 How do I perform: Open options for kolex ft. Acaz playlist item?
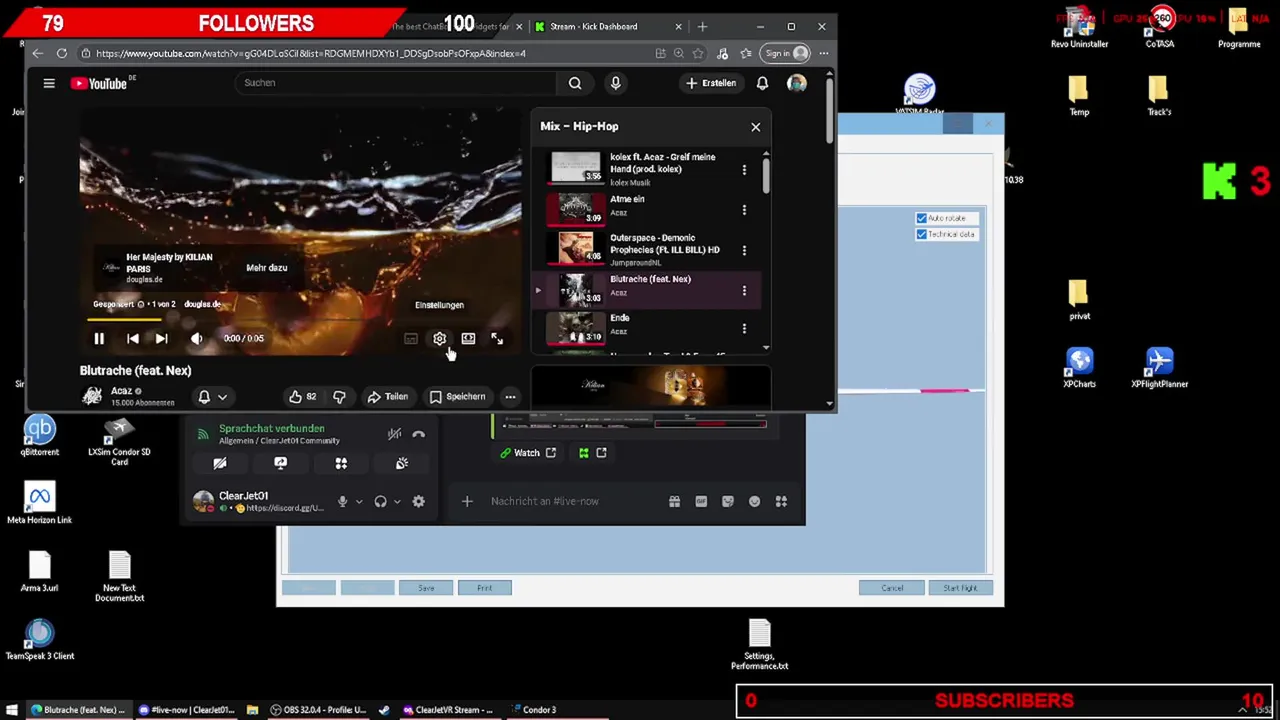[744, 170]
